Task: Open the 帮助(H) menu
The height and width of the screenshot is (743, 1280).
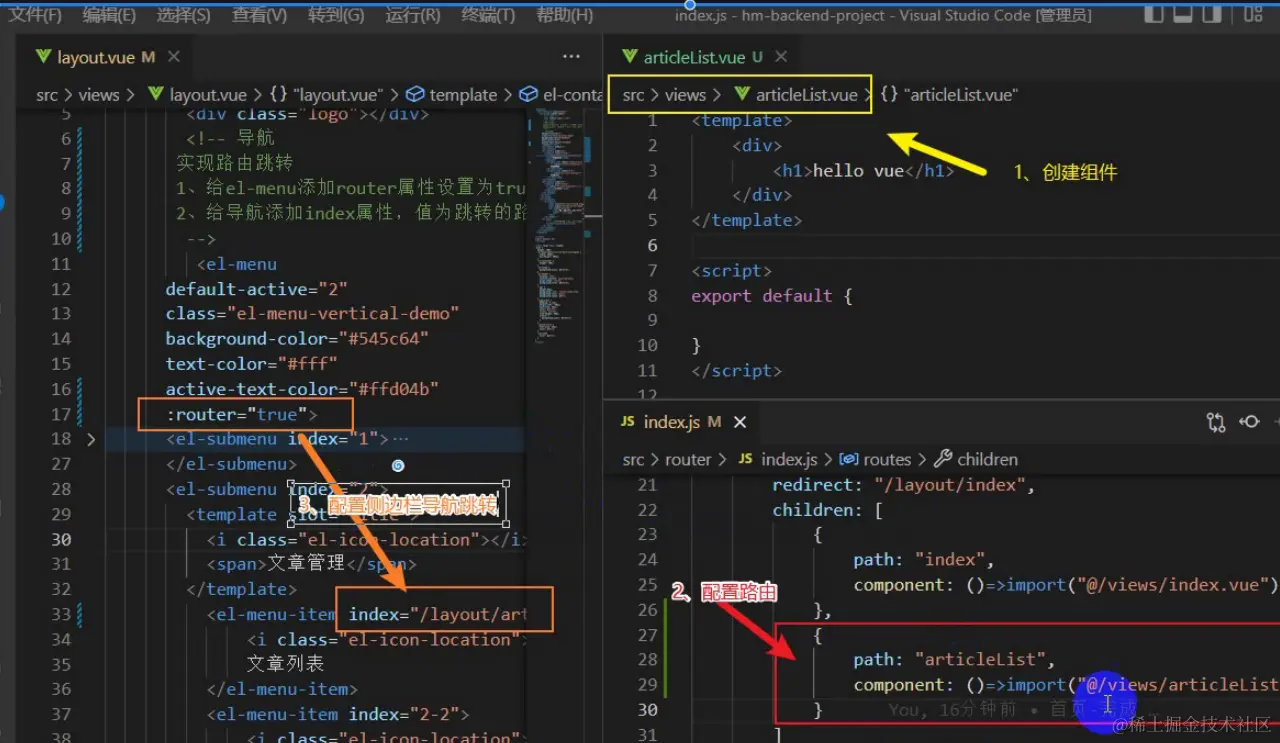Action: (564, 15)
